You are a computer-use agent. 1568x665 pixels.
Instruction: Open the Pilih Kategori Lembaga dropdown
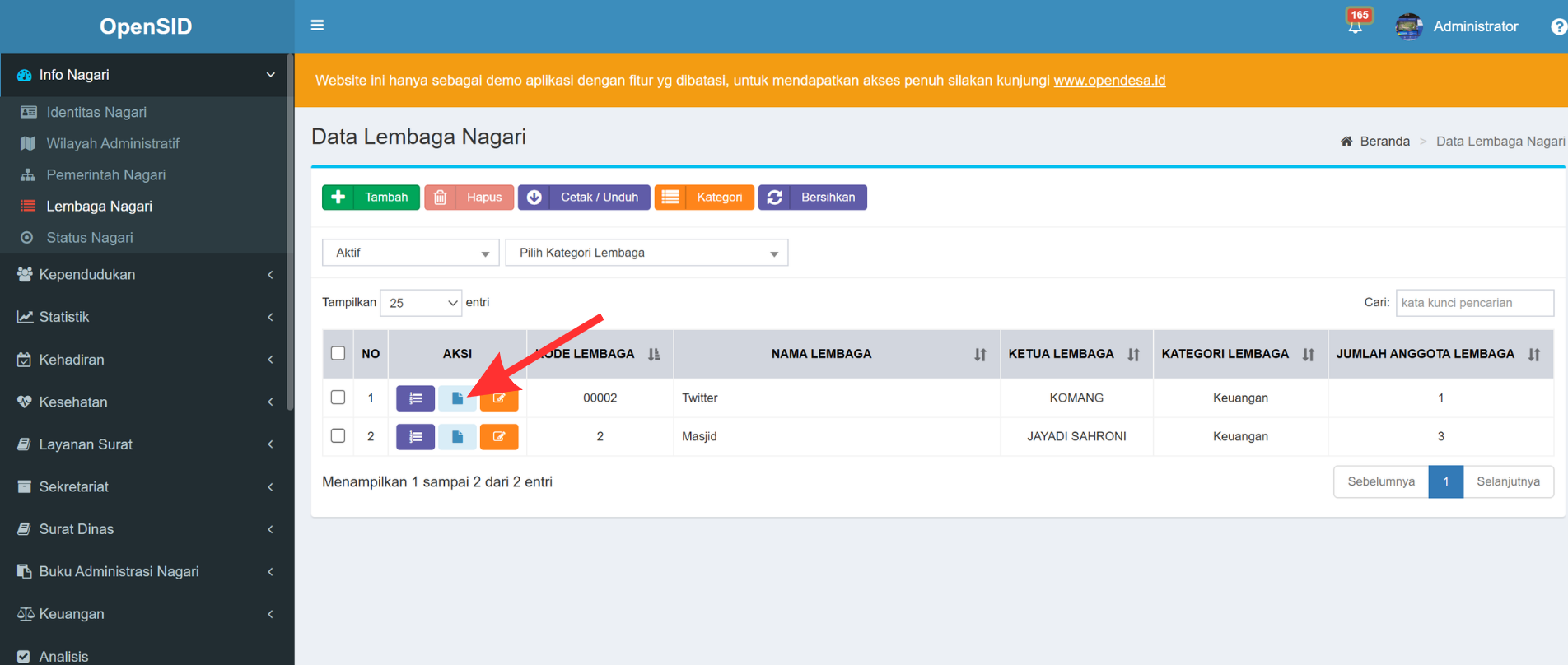(x=646, y=253)
